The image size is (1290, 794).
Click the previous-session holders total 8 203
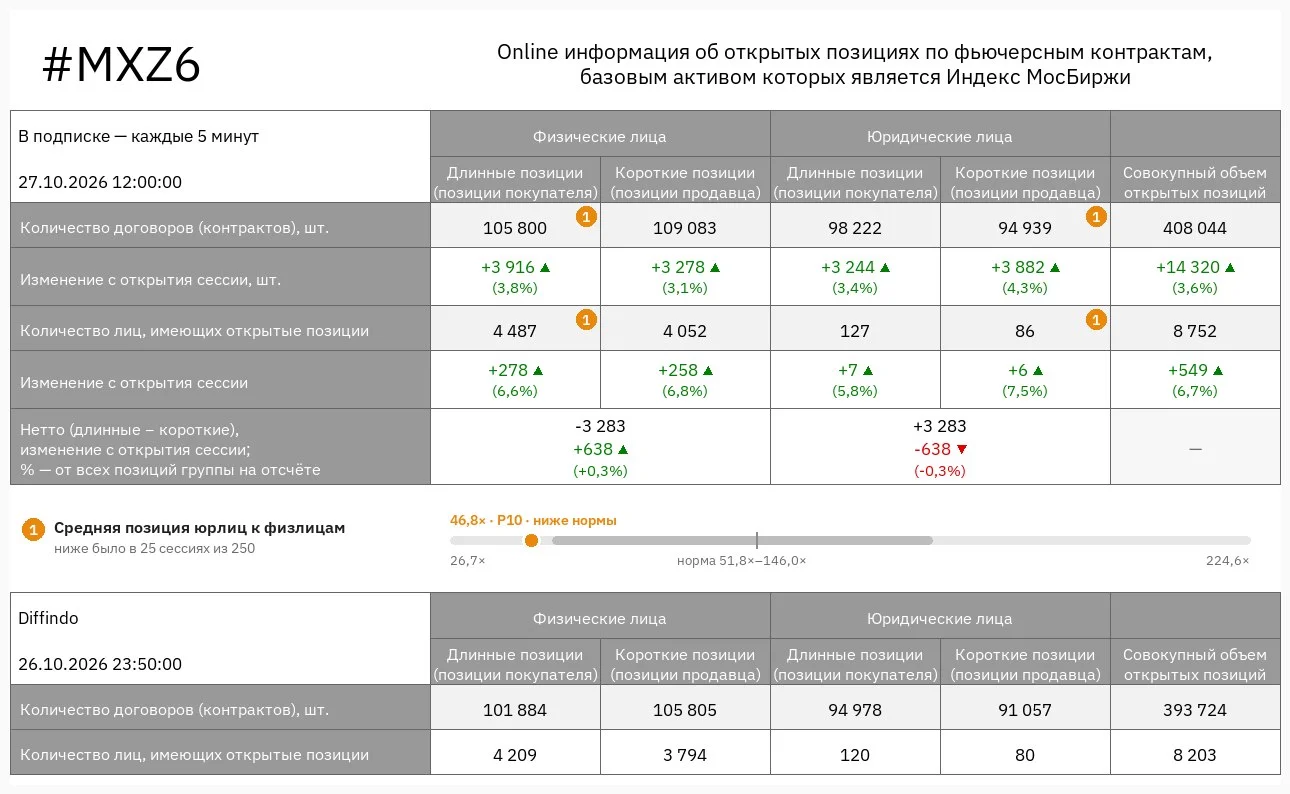[1195, 755]
